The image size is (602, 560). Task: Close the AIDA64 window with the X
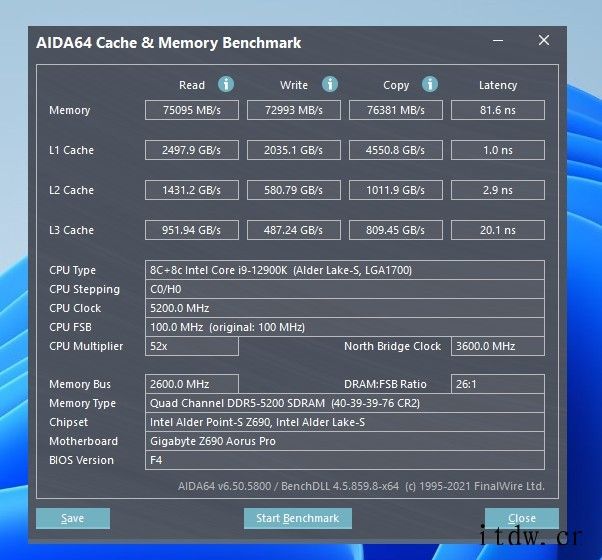[544, 40]
